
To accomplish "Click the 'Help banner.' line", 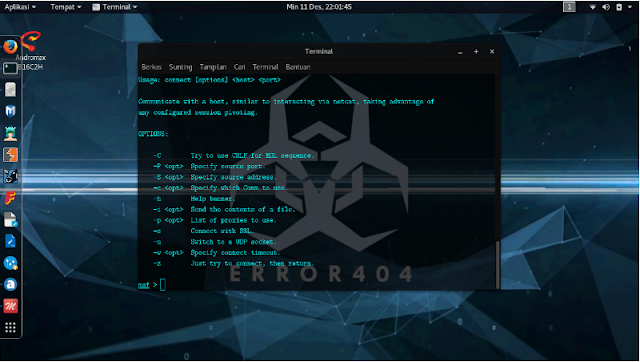I will click(212, 199).
